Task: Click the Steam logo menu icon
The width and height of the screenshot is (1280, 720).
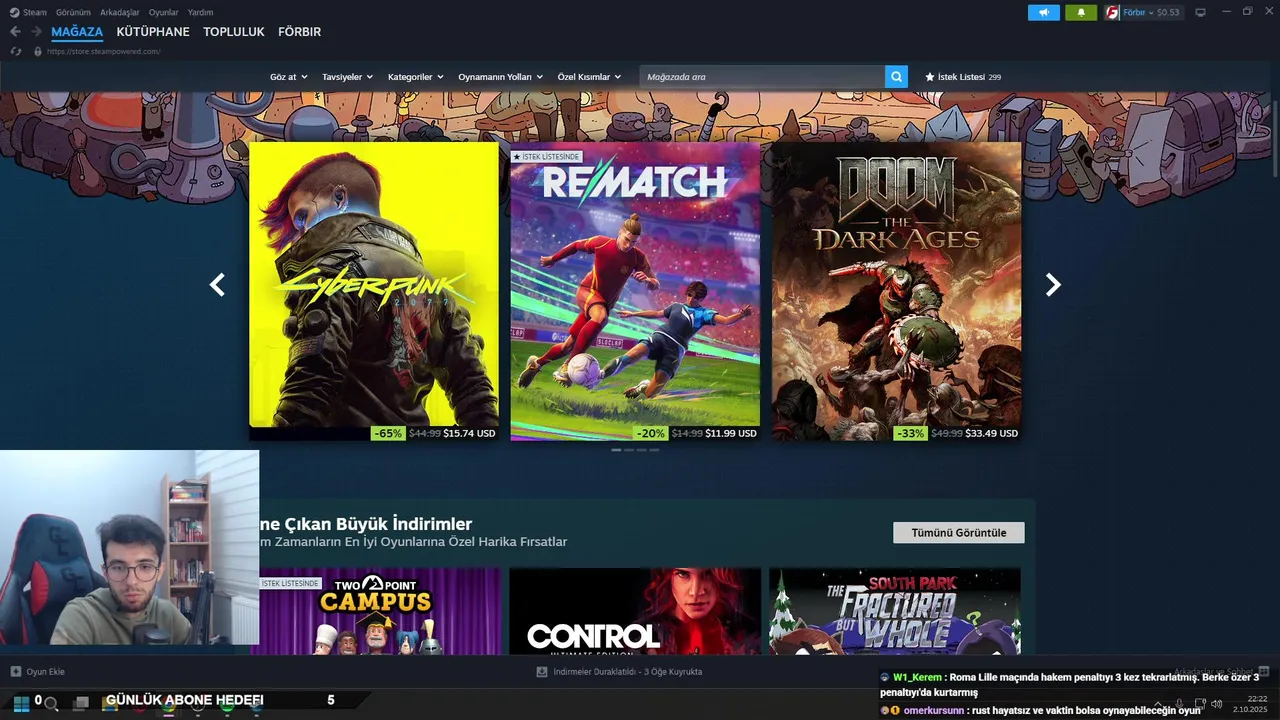Action: [14, 13]
